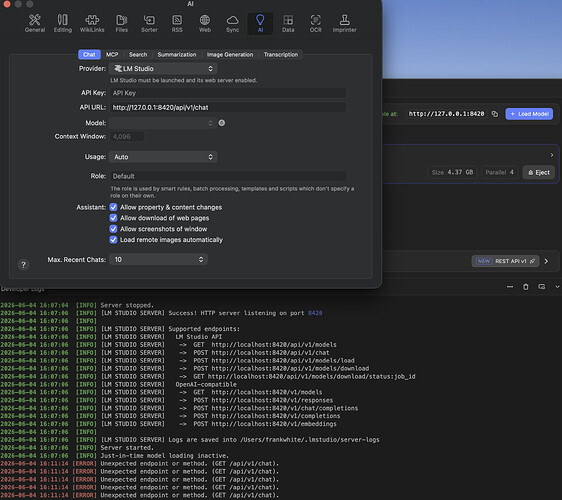Disable Load remote images automatically
This screenshot has height=500, width=562.
113,239
